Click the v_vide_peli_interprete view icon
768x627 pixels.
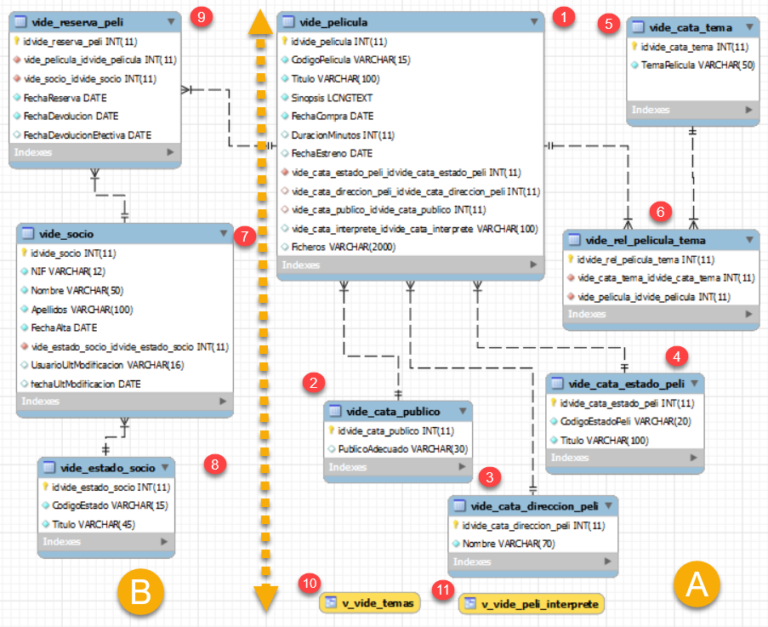[x=469, y=604]
